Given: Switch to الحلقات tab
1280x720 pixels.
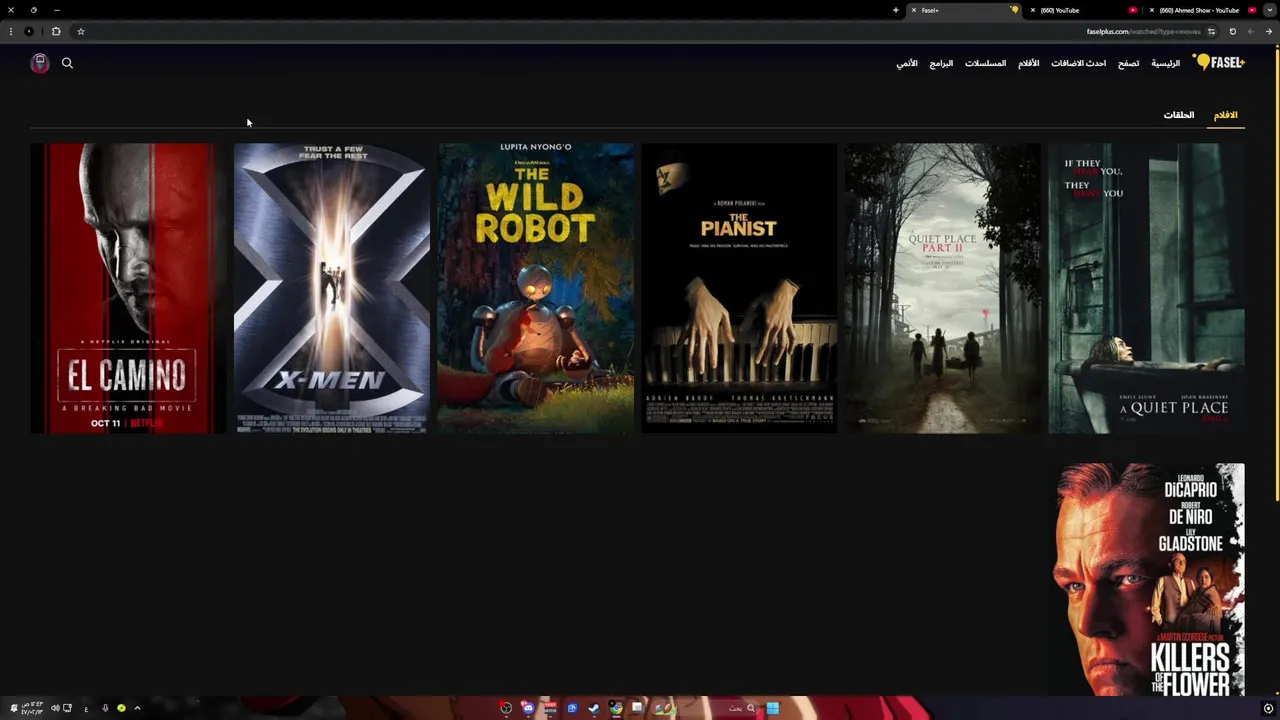Looking at the screenshot, I should pyautogui.click(x=1179, y=115).
